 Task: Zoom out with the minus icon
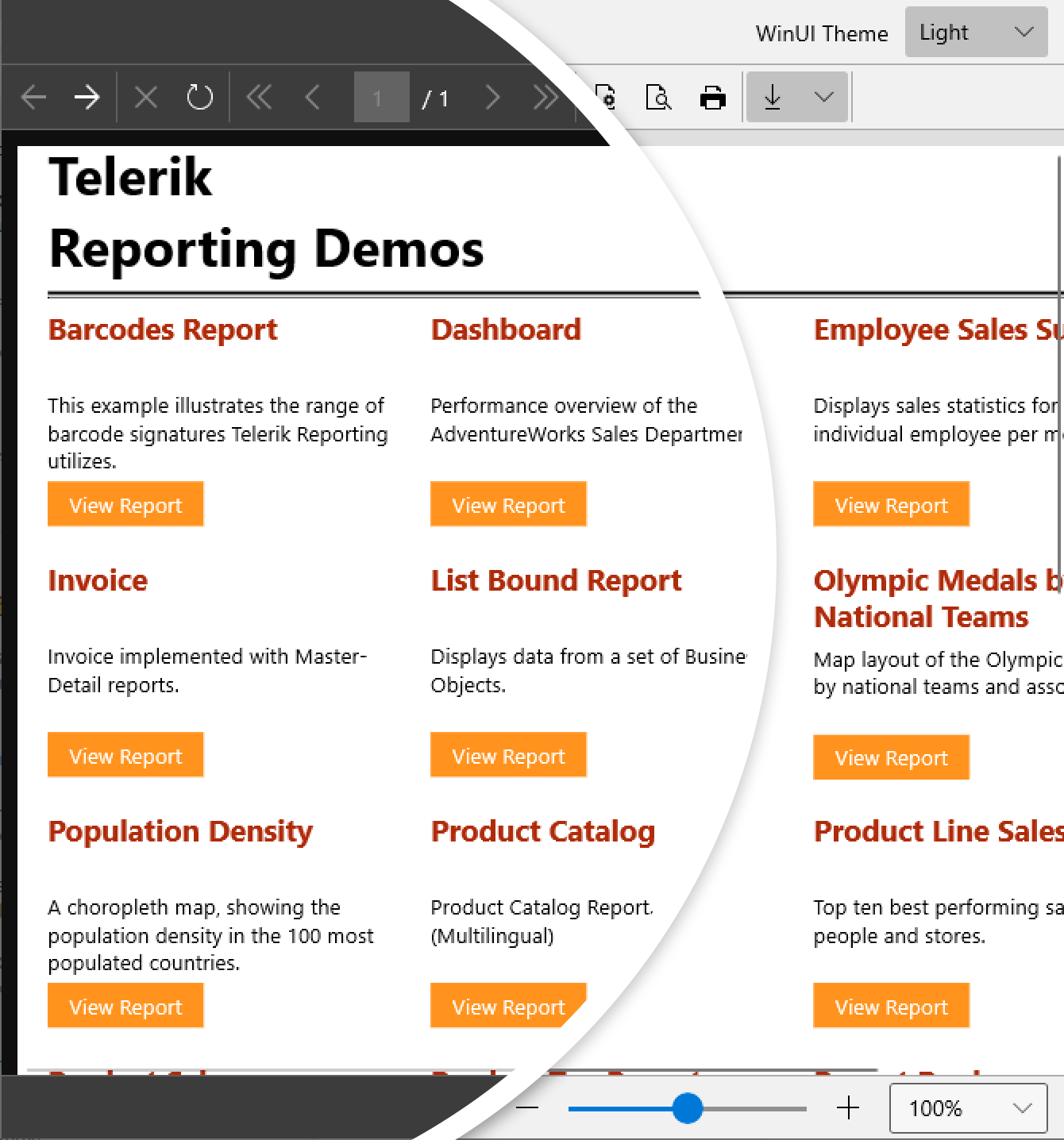click(528, 1107)
